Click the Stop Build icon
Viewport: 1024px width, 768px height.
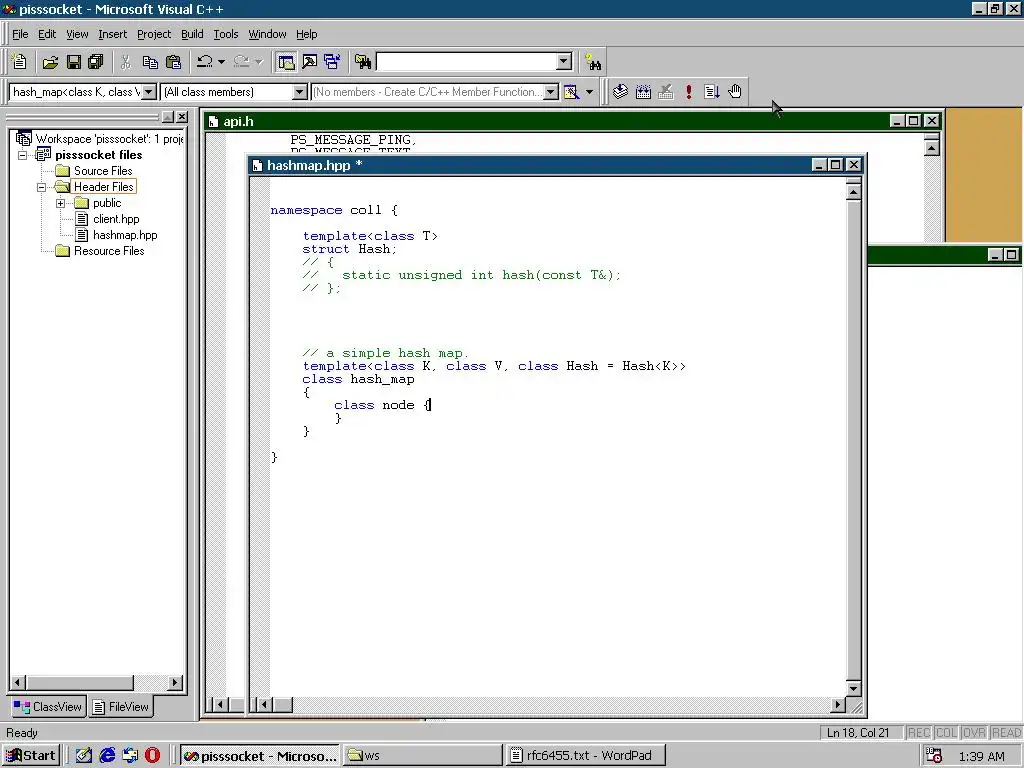pos(666,92)
